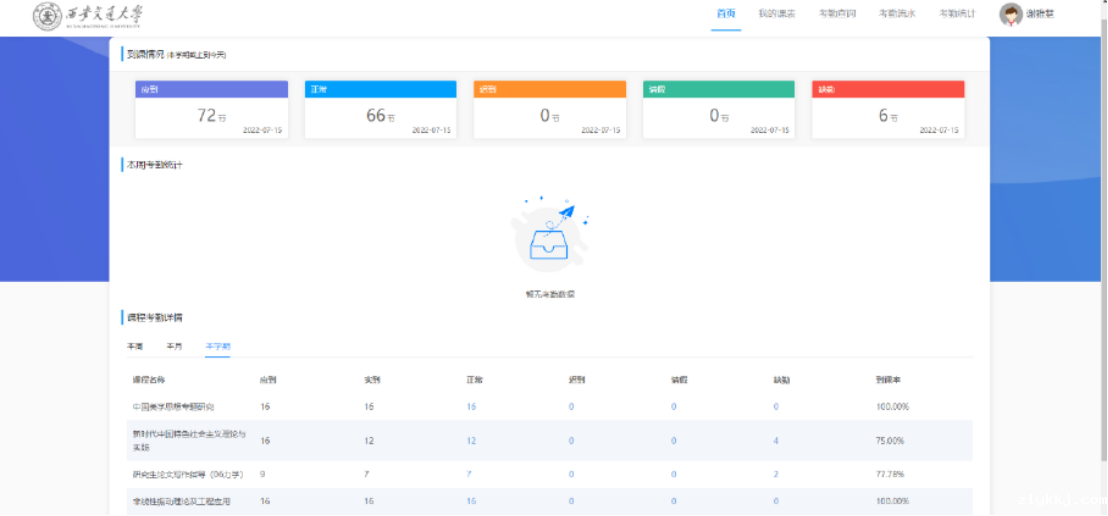Click the blue absence count 2 link
1108x516 pixels.
click(x=776, y=474)
